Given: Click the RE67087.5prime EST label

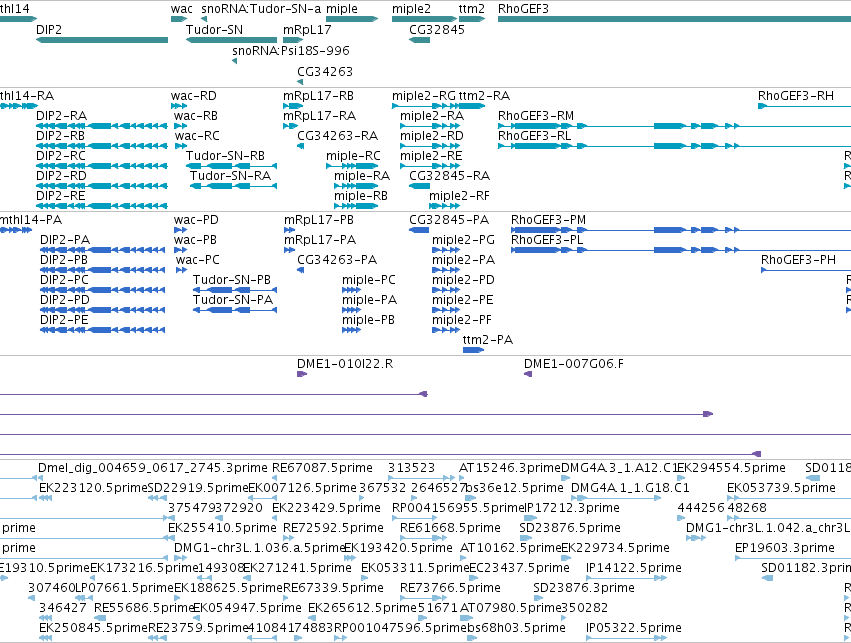Looking at the screenshot, I should coord(322,468).
